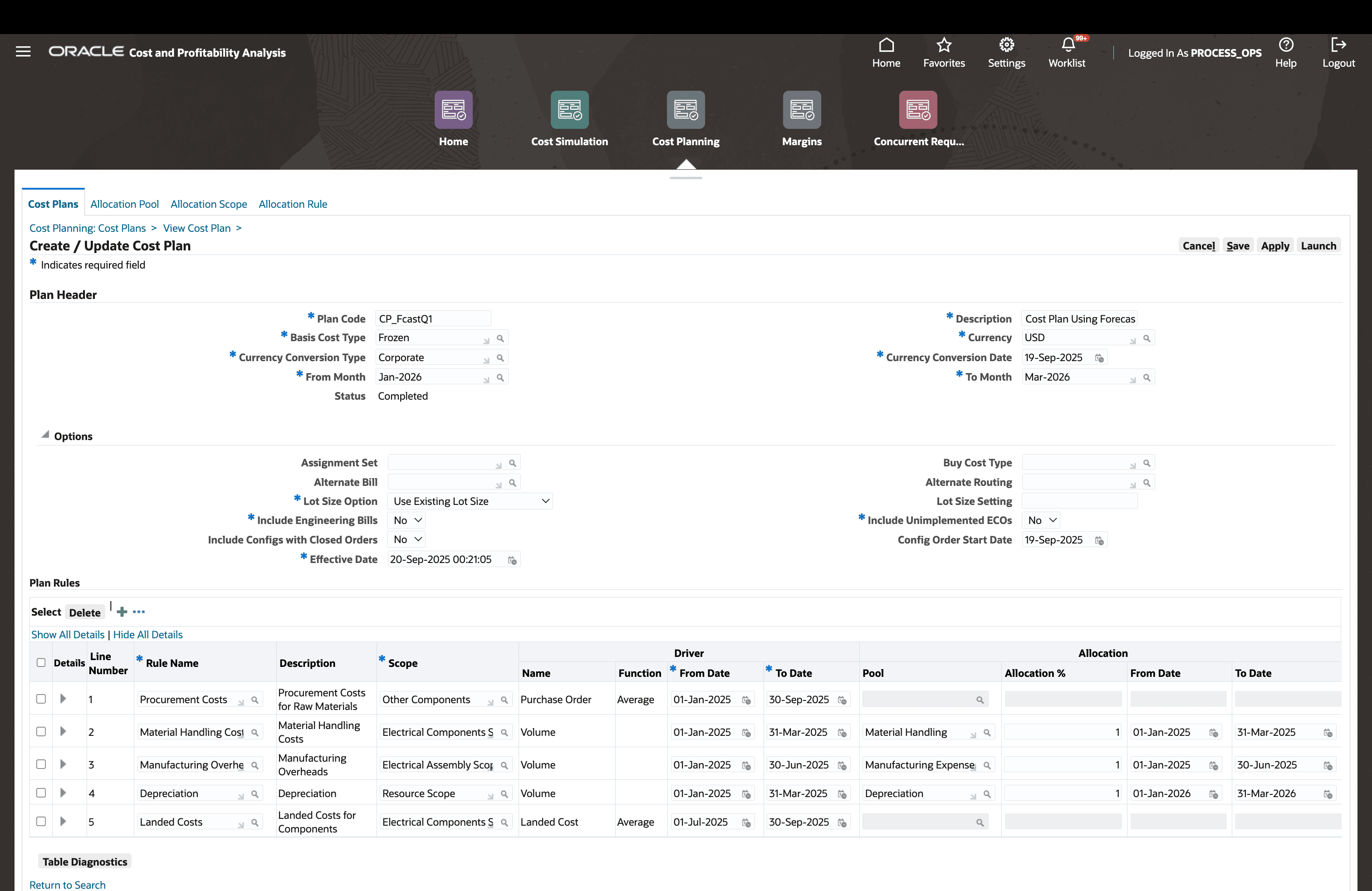
Task: Open the Cost Simulation module icon
Action: pyautogui.click(x=569, y=109)
